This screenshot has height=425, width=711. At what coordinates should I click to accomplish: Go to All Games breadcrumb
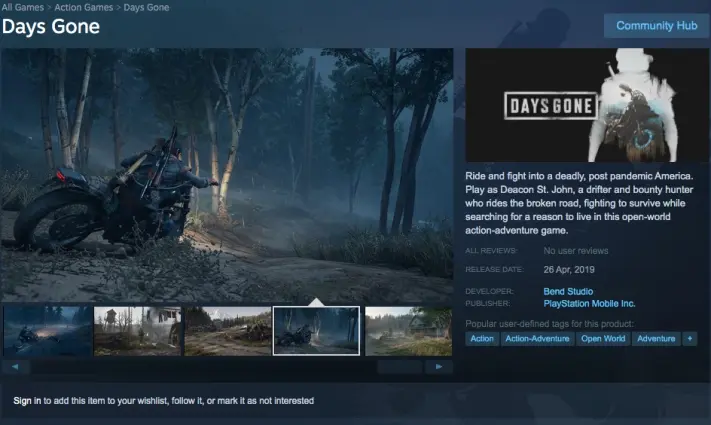(x=23, y=7)
